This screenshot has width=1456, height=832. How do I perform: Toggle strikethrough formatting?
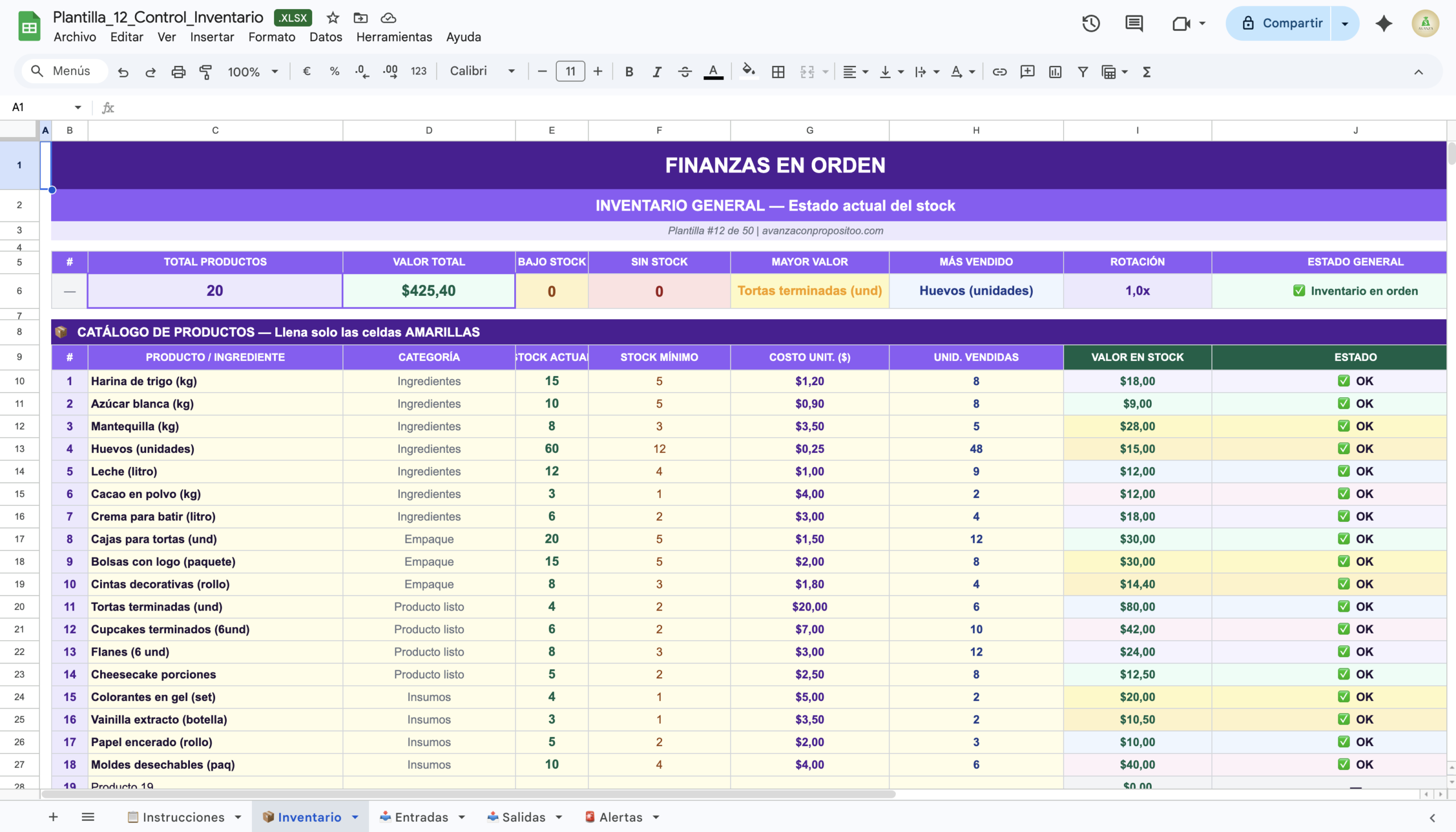click(685, 72)
